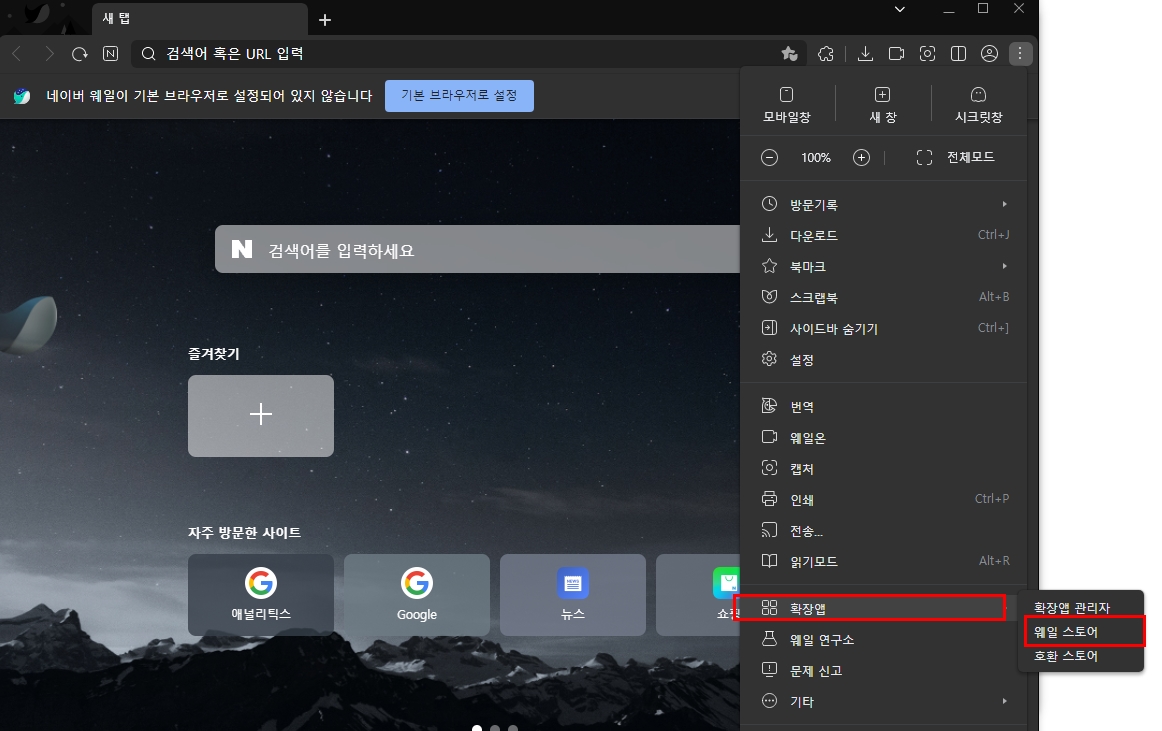
Task: Select 번역 translate menu item
Action: coord(883,406)
